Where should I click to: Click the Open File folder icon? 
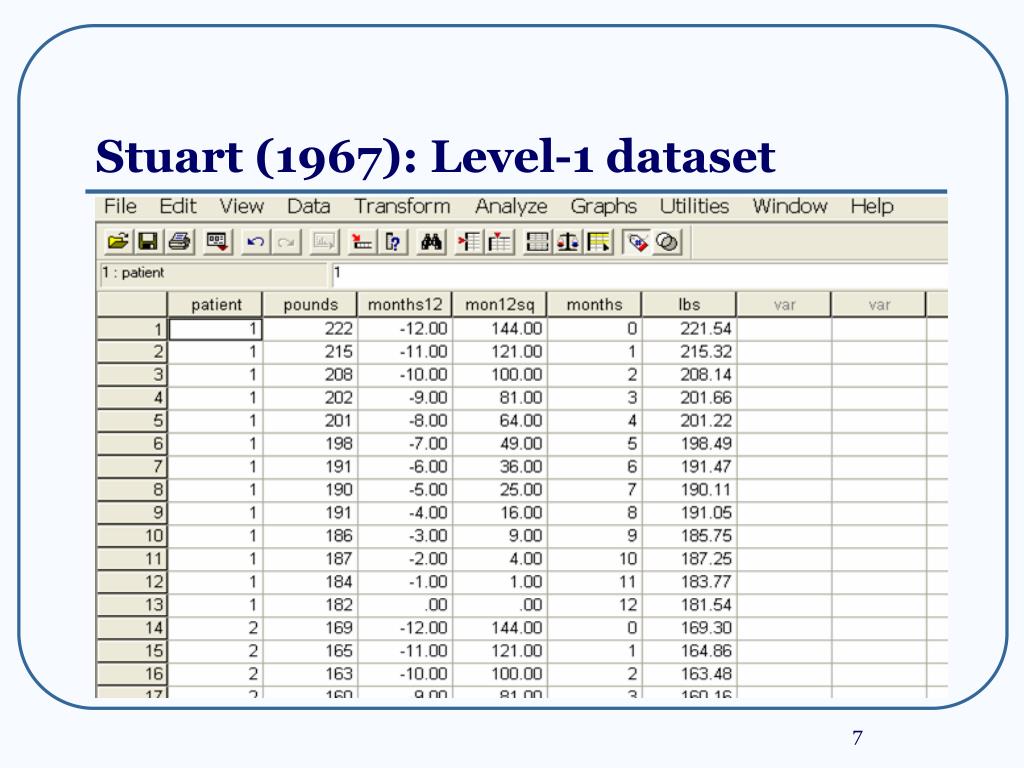pyautogui.click(x=118, y=242)
